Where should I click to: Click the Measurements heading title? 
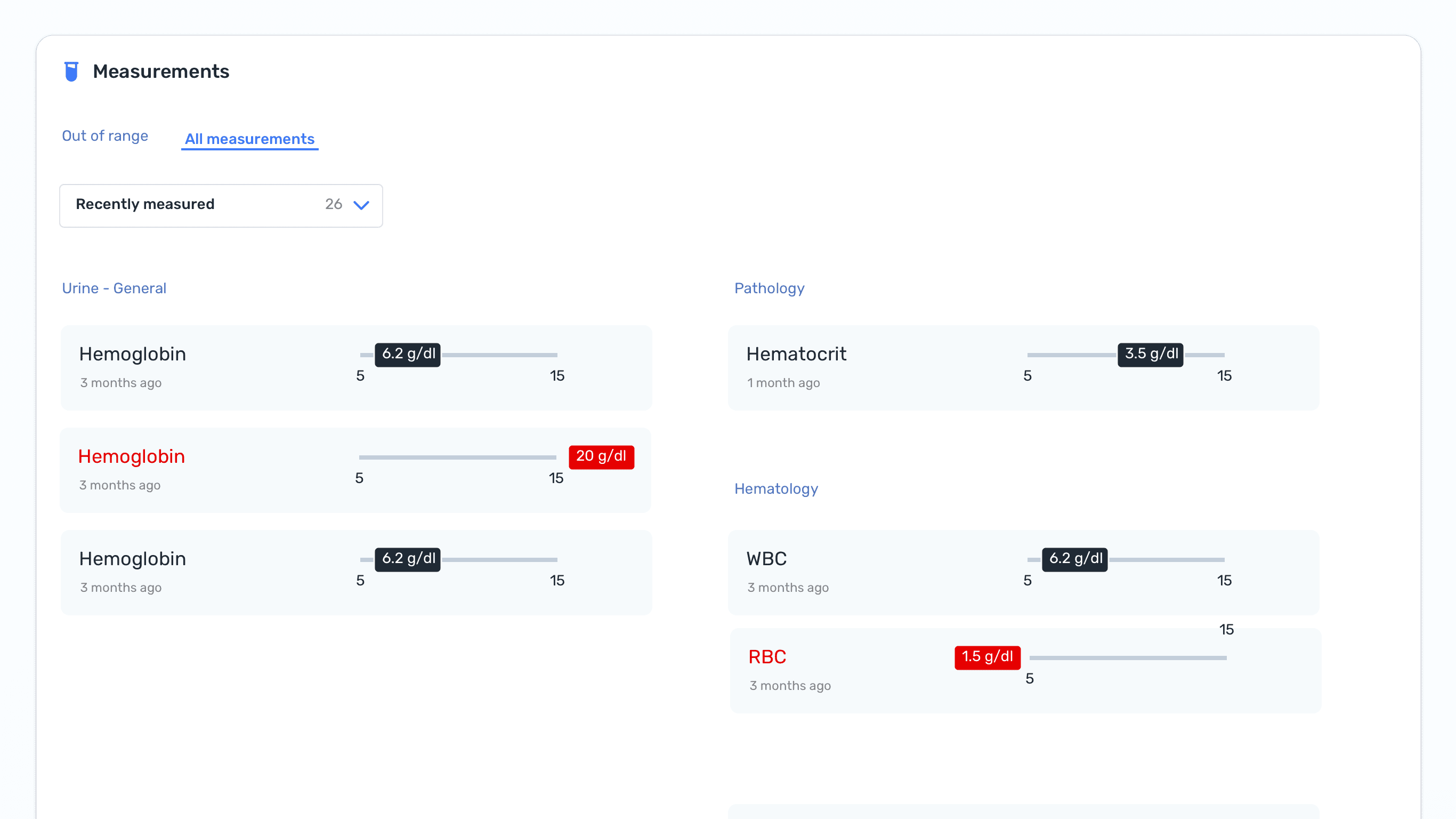(x=160, y=71)
